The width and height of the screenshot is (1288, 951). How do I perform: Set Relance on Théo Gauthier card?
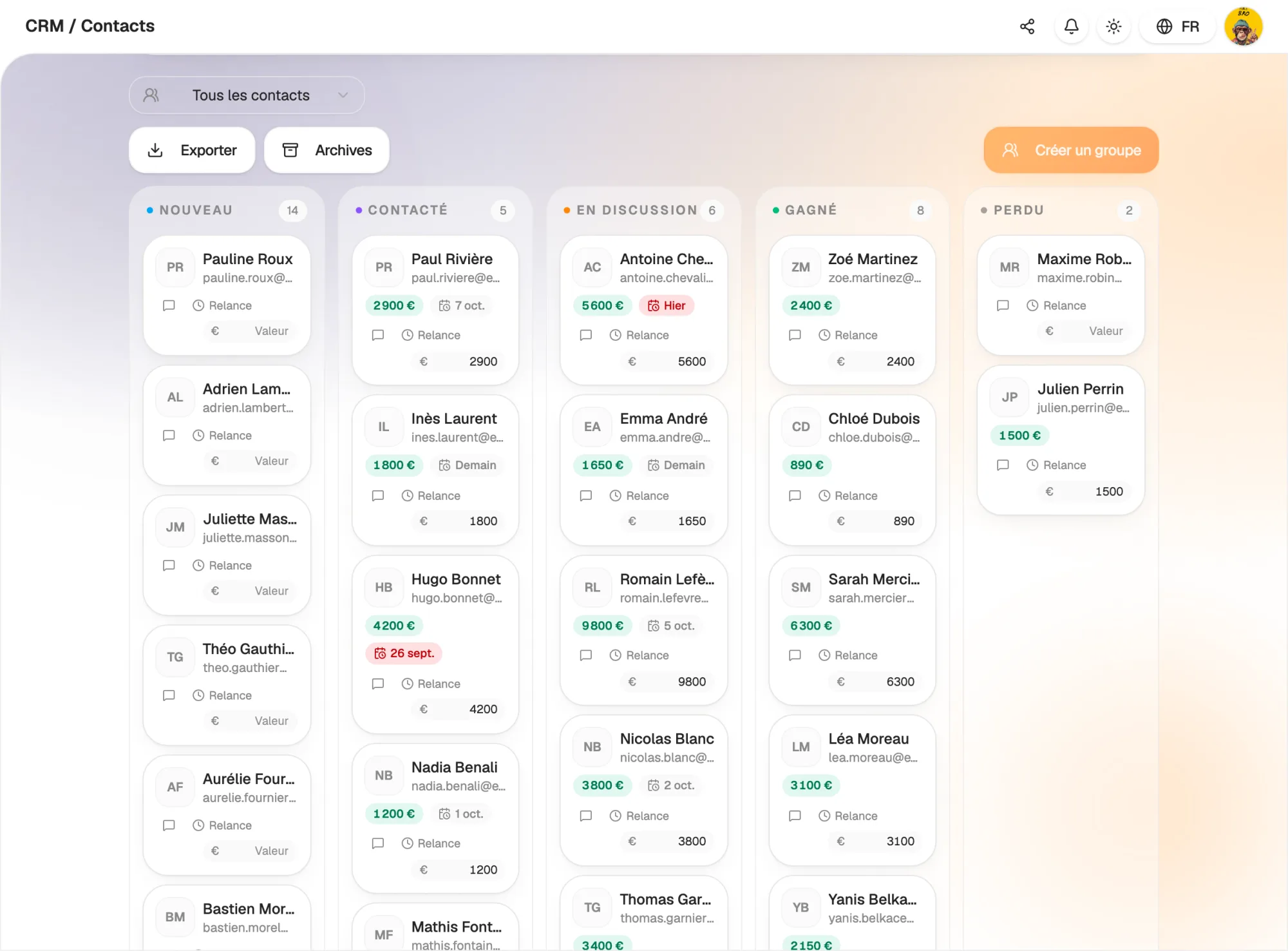click(222, 696)
